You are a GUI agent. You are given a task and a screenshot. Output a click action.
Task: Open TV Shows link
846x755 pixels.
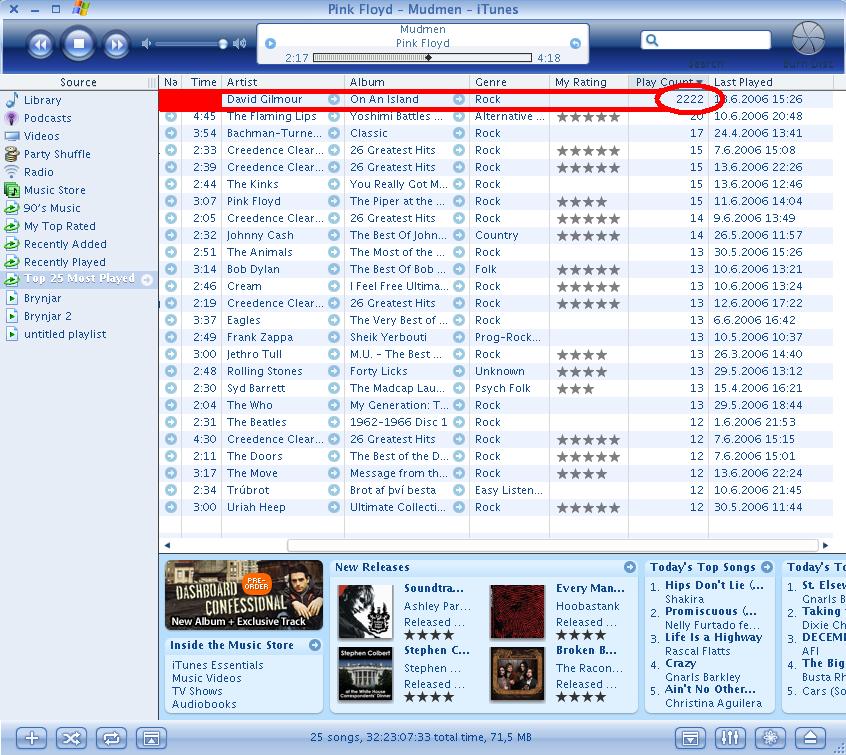click(x=197, y=691)
